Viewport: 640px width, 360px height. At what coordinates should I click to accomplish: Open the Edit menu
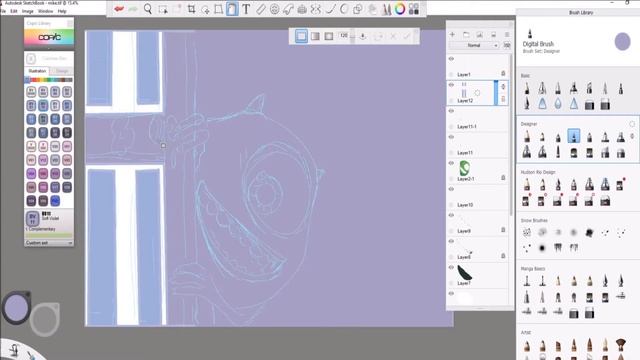[x=13, y=11]
